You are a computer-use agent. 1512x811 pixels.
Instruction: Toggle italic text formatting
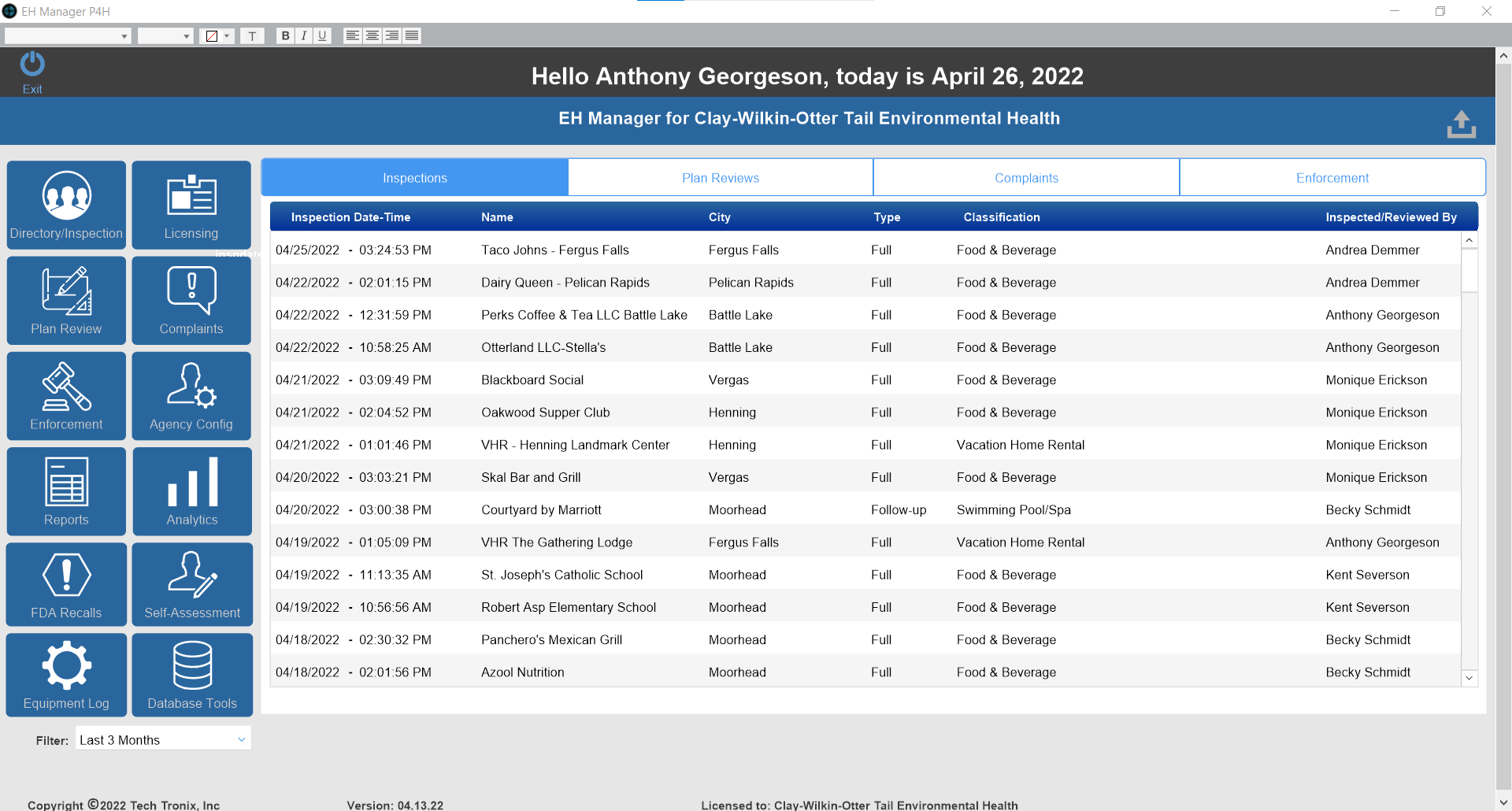pyautogui.click(x=304, y=35)
